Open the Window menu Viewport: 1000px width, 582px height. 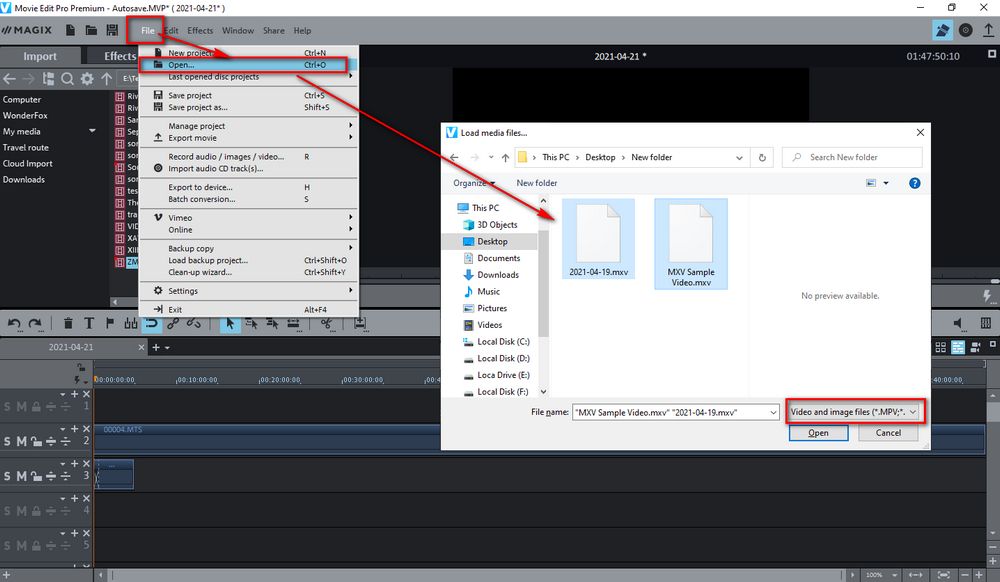point(238,31)
